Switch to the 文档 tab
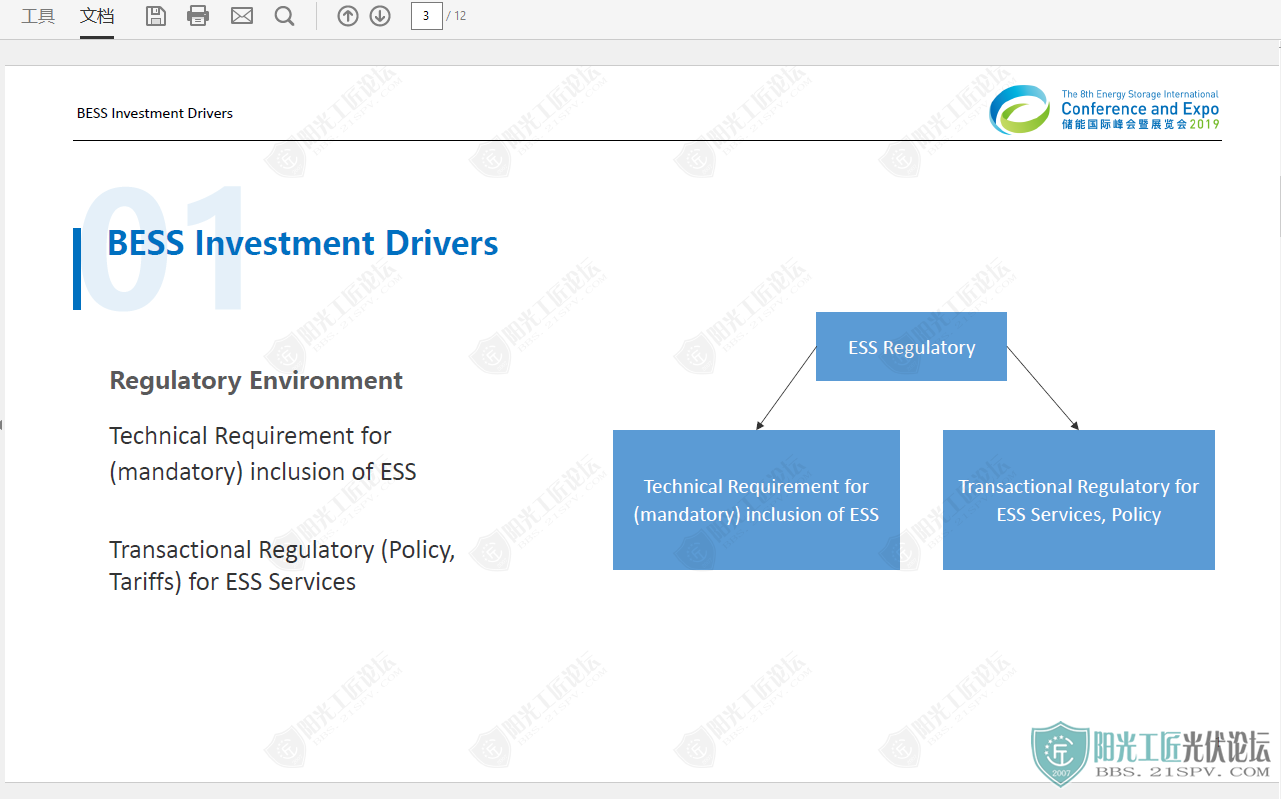This screenshot has width=1281, height=799. click(x=97, y=16)
